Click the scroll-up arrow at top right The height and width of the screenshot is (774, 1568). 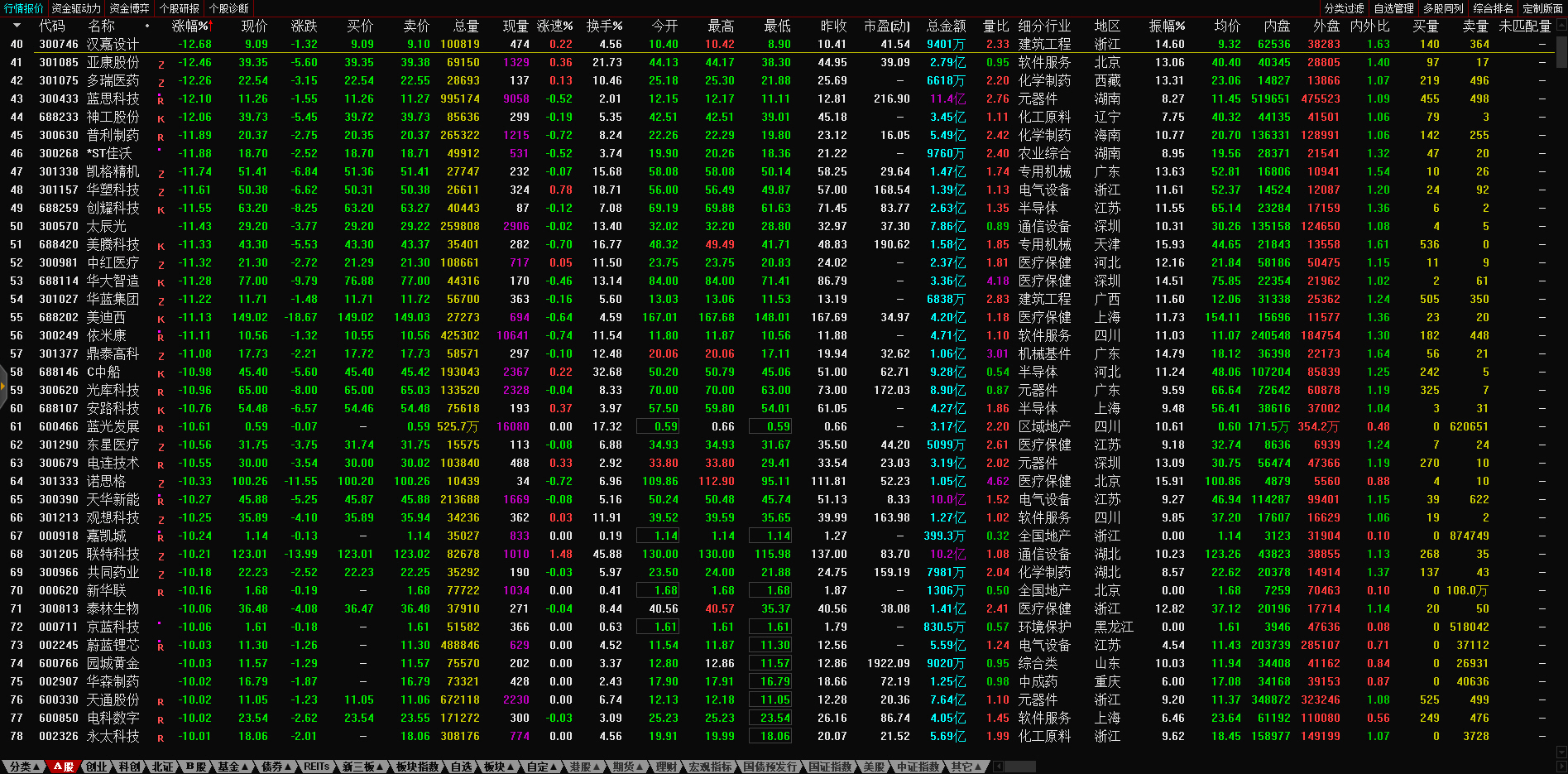pyautogui.click(x=1561, y=26)
